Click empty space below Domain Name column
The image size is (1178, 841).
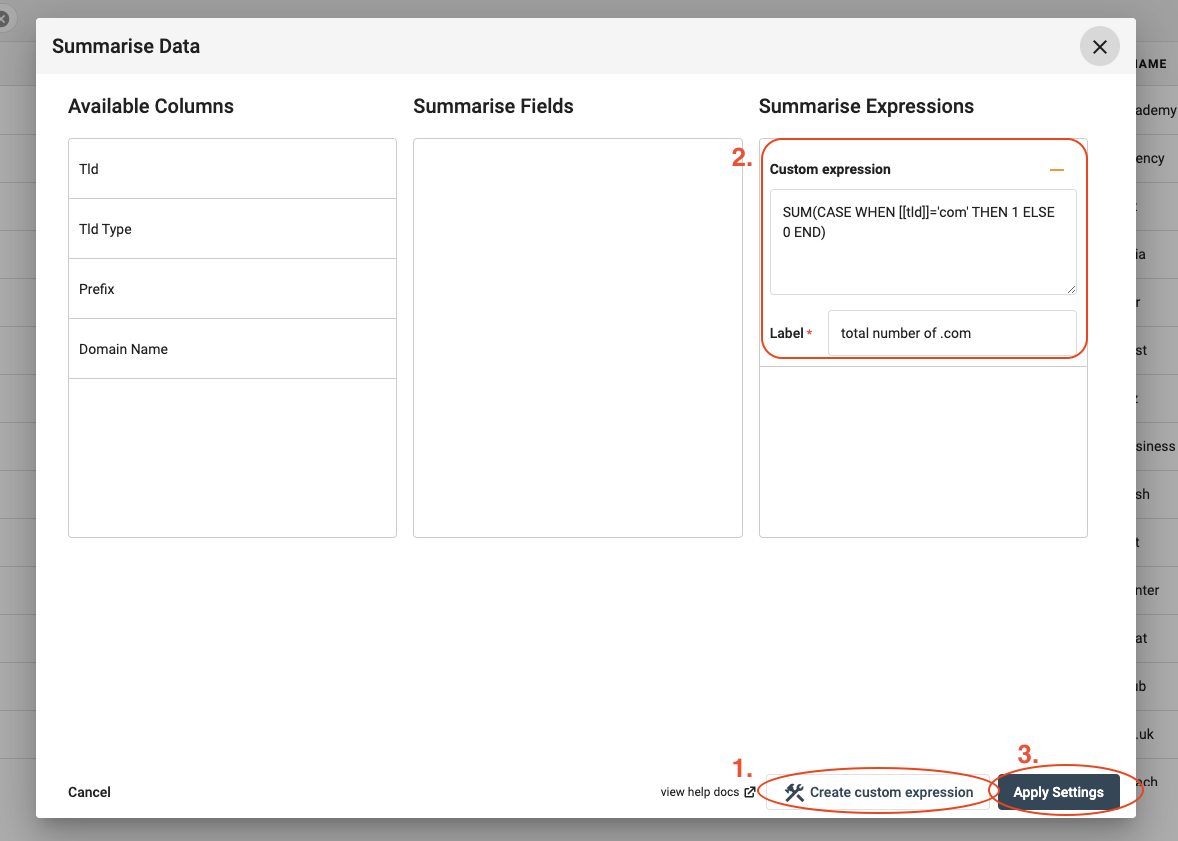coord(232,456)
